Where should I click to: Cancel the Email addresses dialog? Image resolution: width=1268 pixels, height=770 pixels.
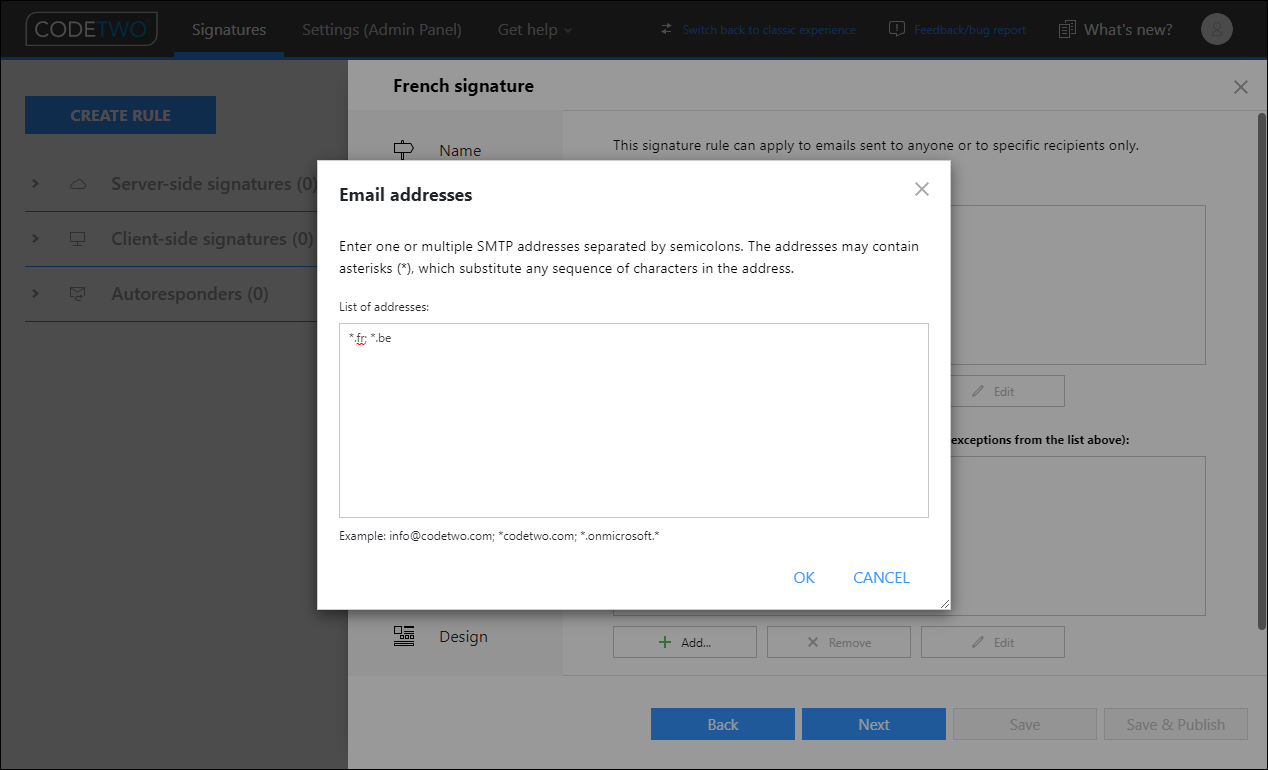(881, 577)
